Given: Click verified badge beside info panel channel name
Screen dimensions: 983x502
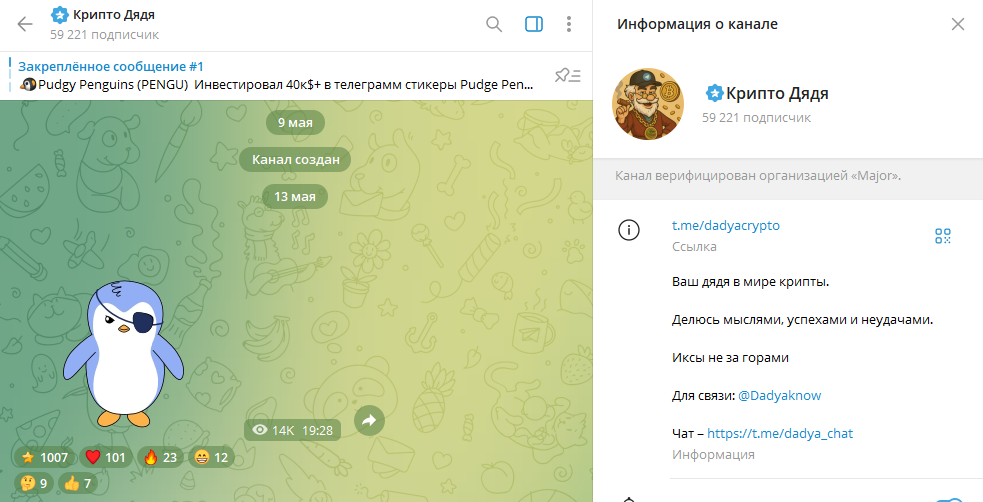Looking at the screenshot, I should click(715, 93).
